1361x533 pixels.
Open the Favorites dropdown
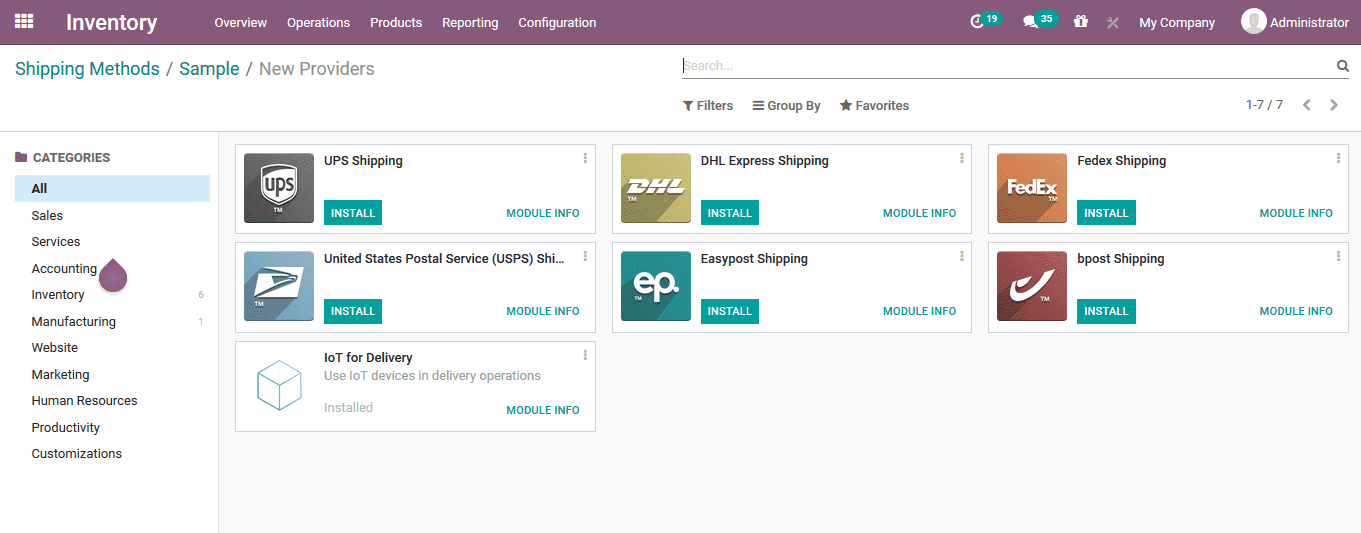pyautogui.click(x=874, y=105)
